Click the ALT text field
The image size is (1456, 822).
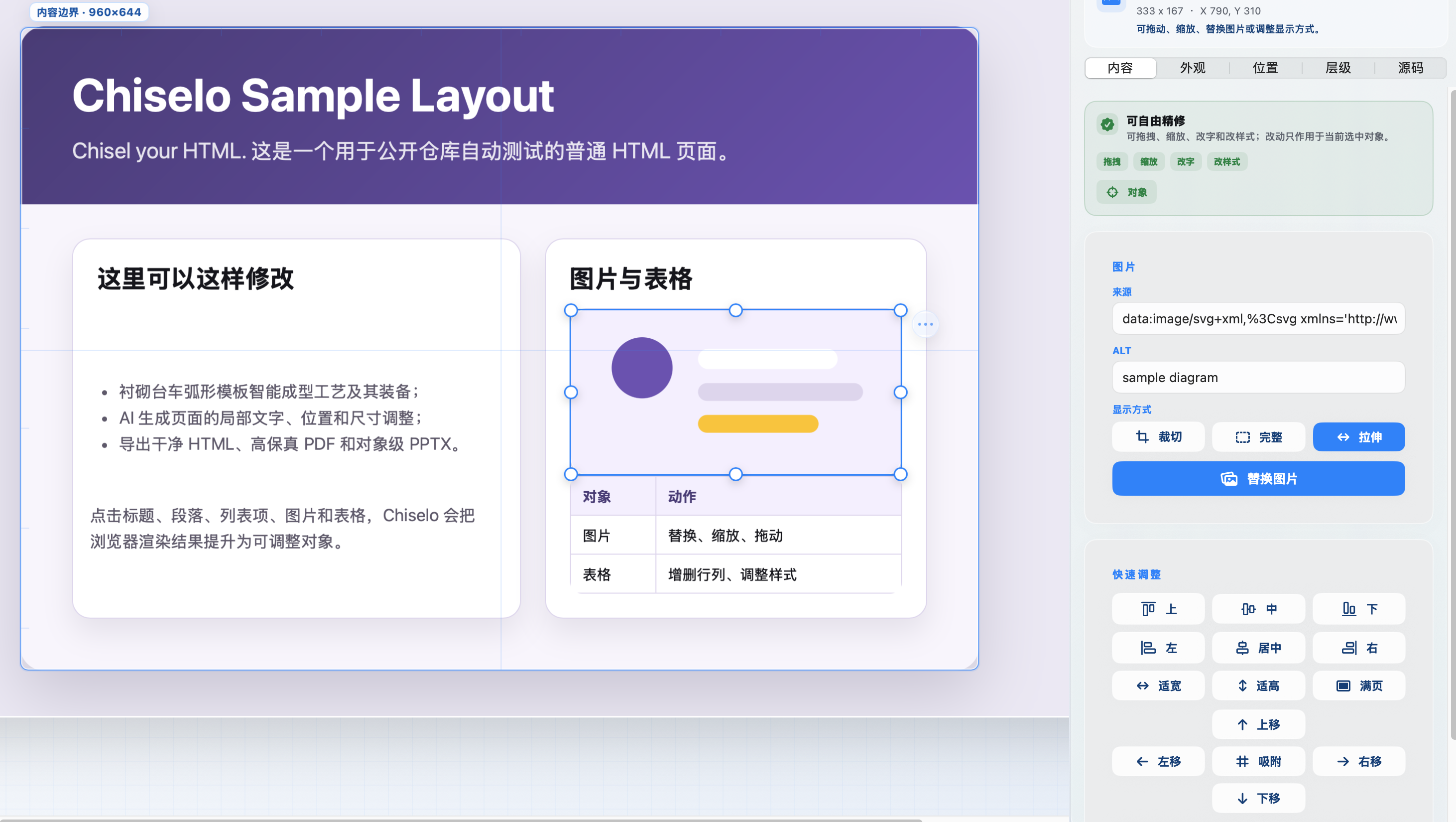click(x=1258, y=377)
